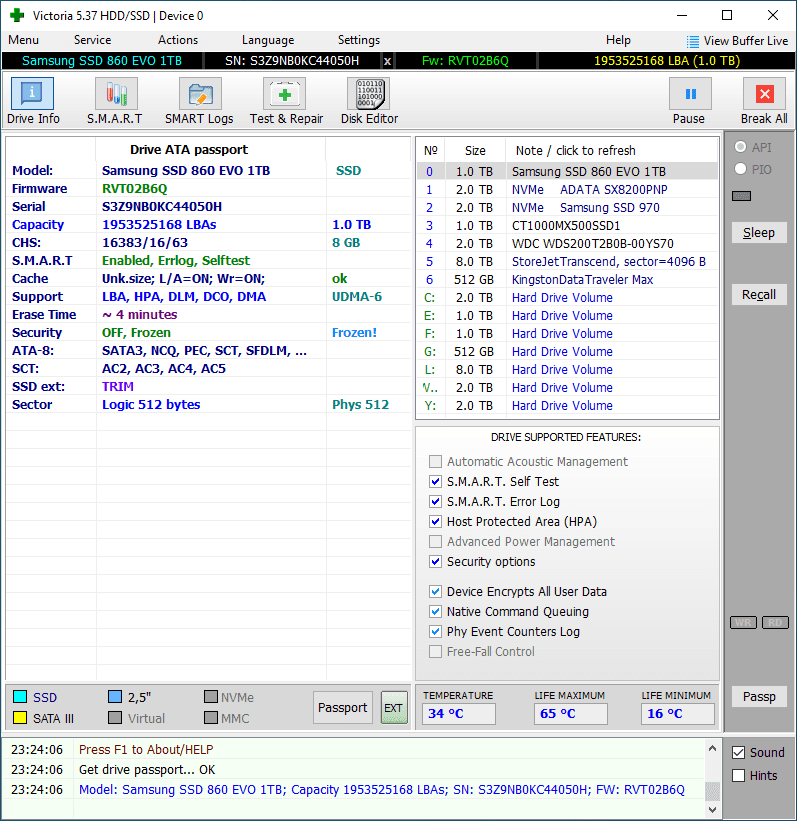This screenshot has width=797, height=821.
Task: Click the x next to serial number
Action: (x=387, y=61)
